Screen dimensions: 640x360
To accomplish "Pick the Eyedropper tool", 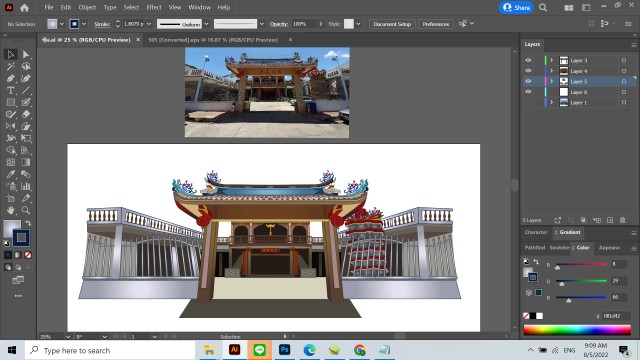I will point(11,174).
